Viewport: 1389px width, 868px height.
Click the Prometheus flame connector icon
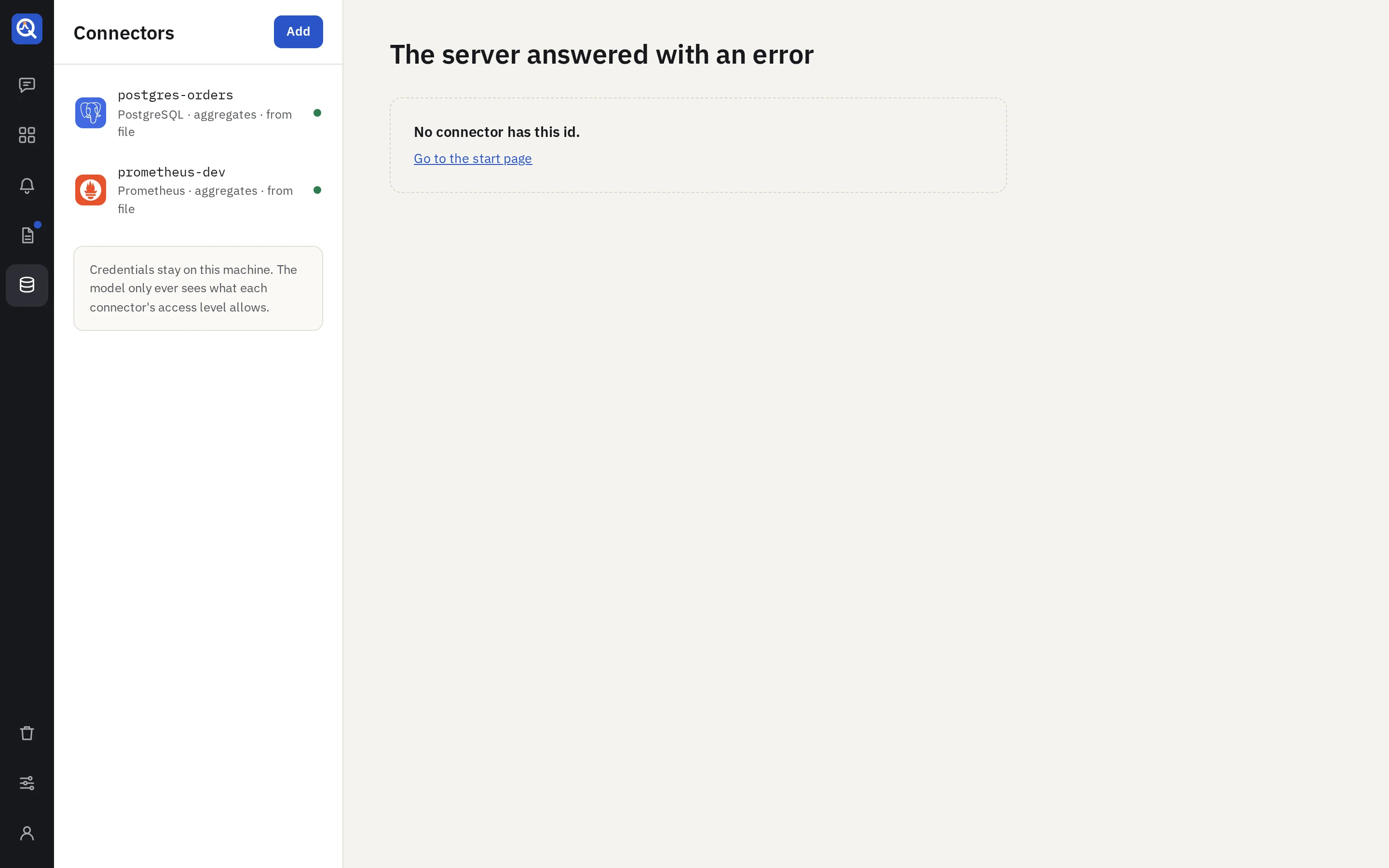point(91,190)
